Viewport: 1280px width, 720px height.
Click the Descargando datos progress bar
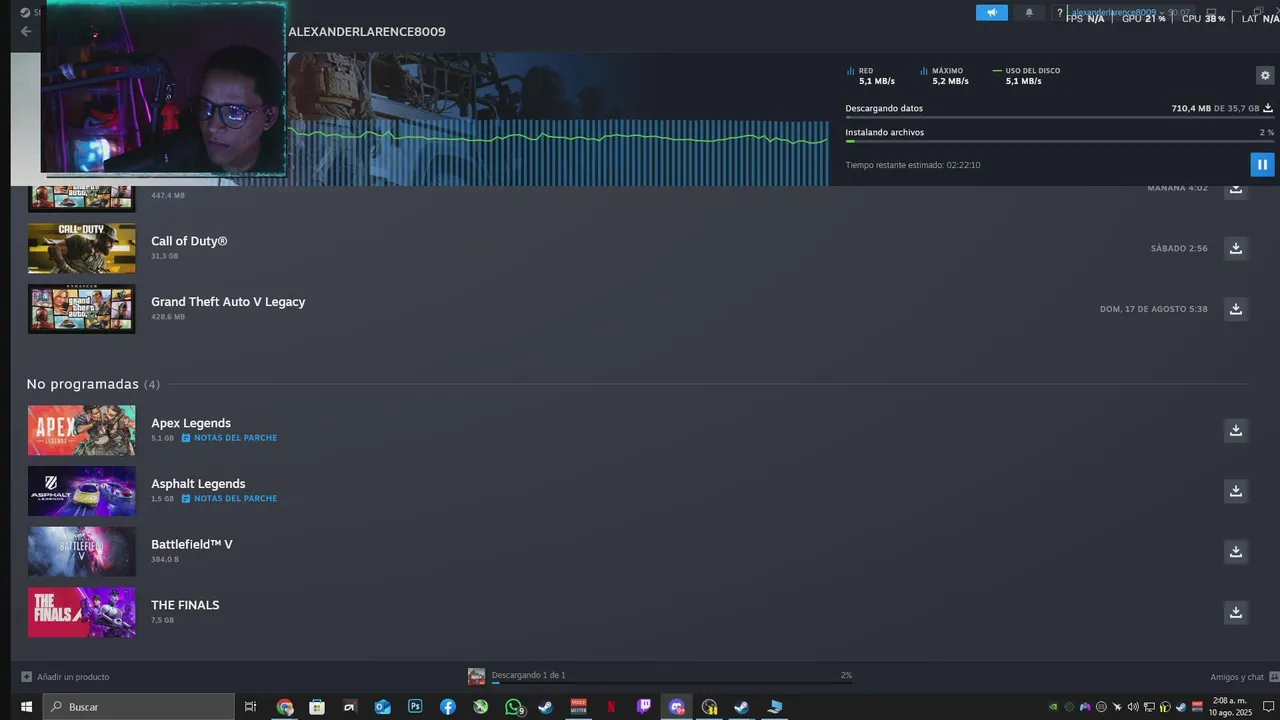coord(1059,117)
